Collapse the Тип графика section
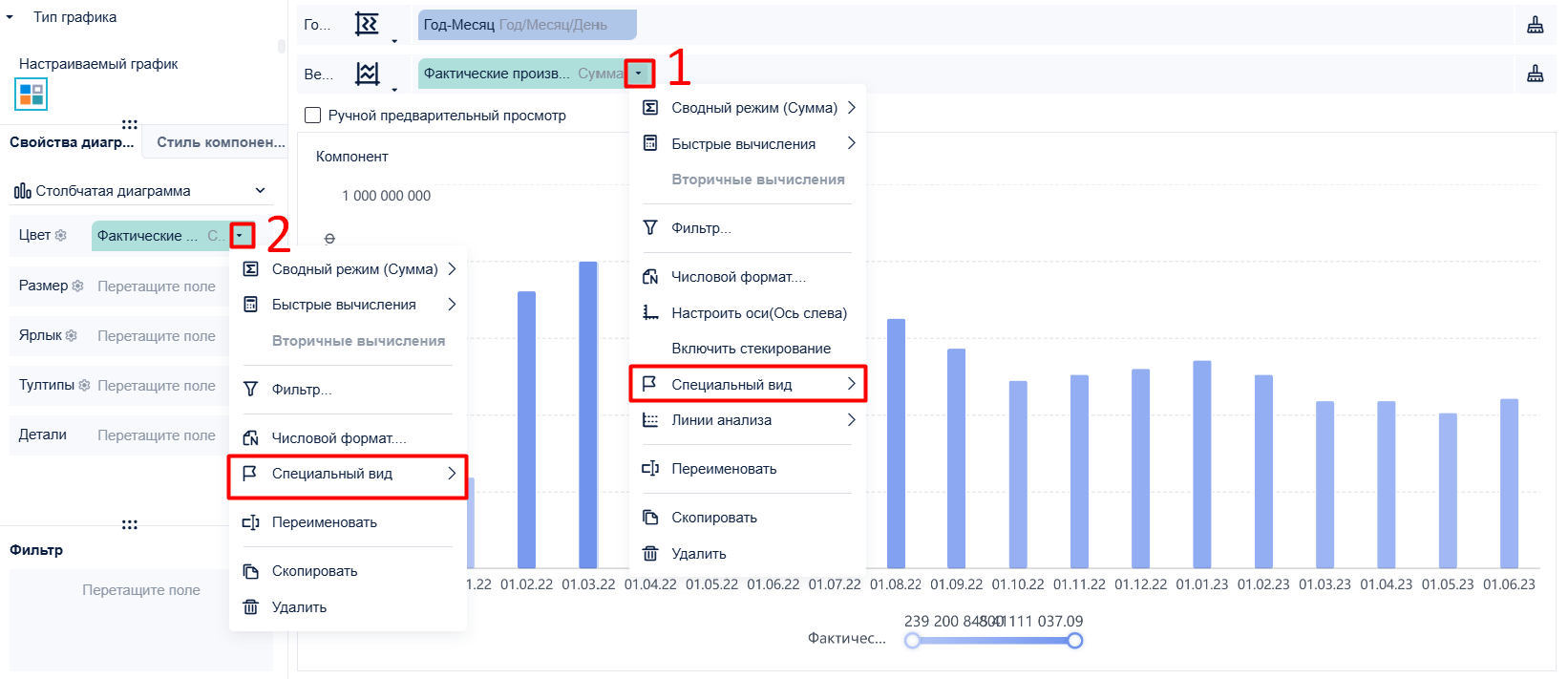 pyautogui.click(x=10, y=17)
